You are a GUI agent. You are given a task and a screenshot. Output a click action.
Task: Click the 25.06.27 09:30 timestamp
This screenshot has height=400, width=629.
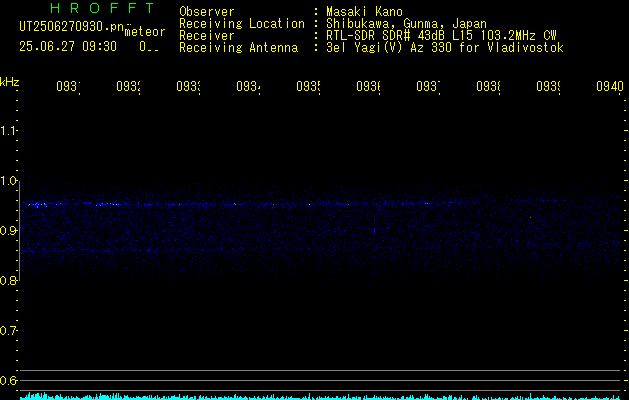(x=68, y=47)
